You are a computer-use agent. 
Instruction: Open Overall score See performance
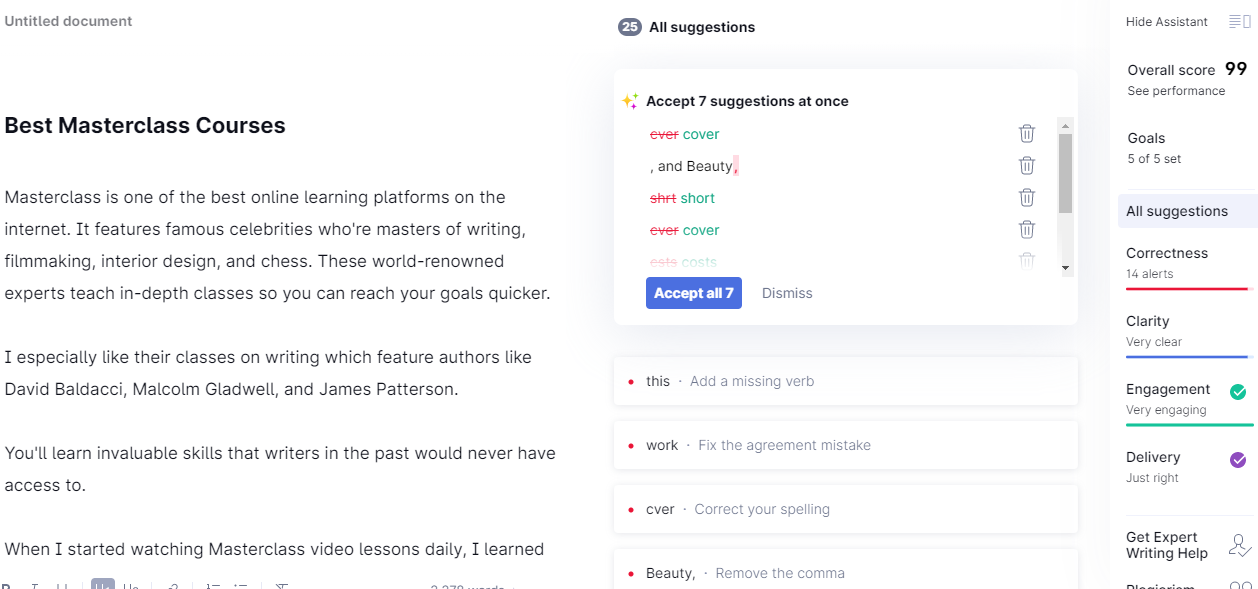[x=1176, y=91]
